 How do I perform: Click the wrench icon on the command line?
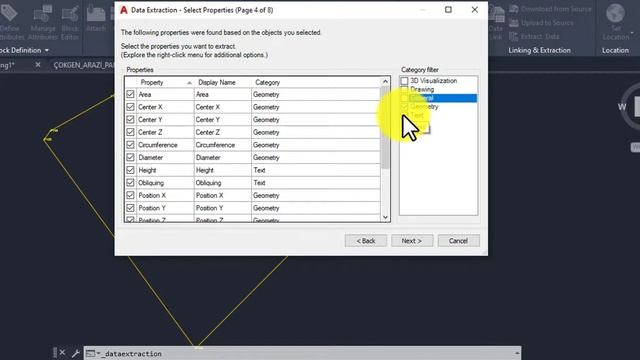(x=75, y=353)
